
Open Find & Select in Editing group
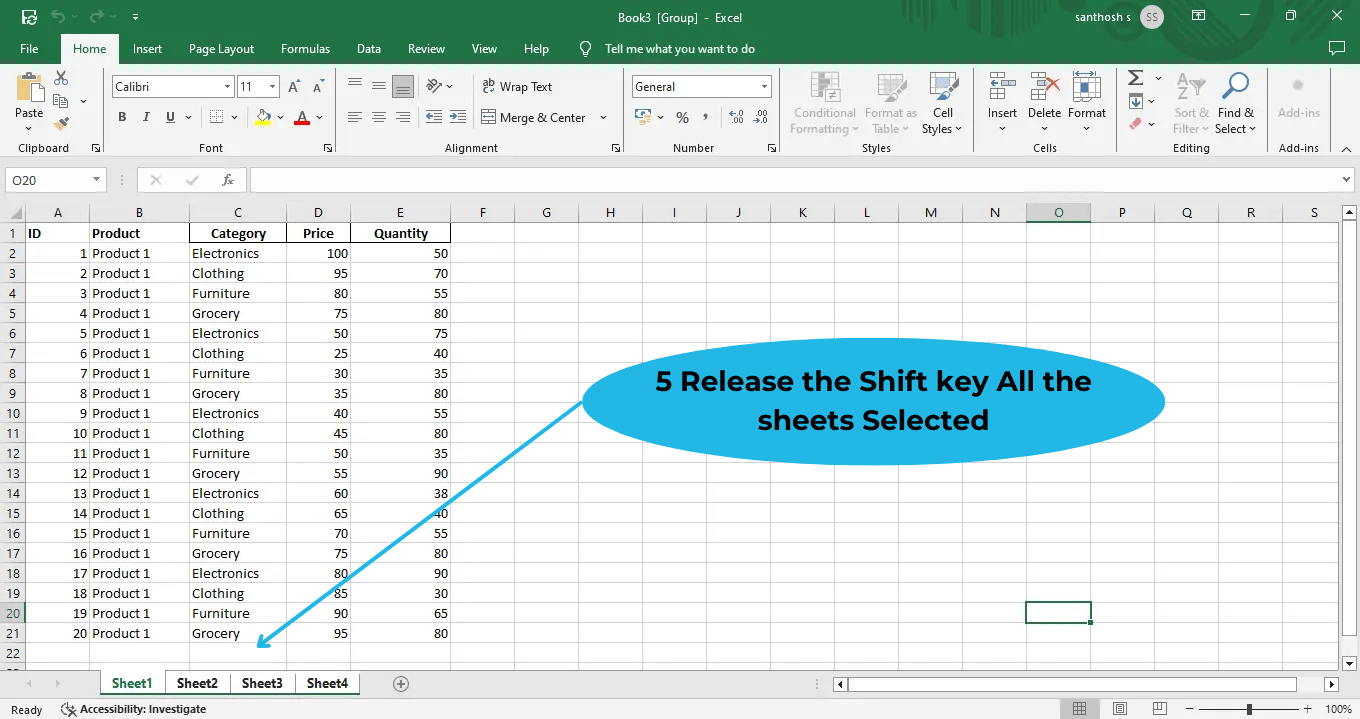pyautogui.click(x=1236, y=103)
